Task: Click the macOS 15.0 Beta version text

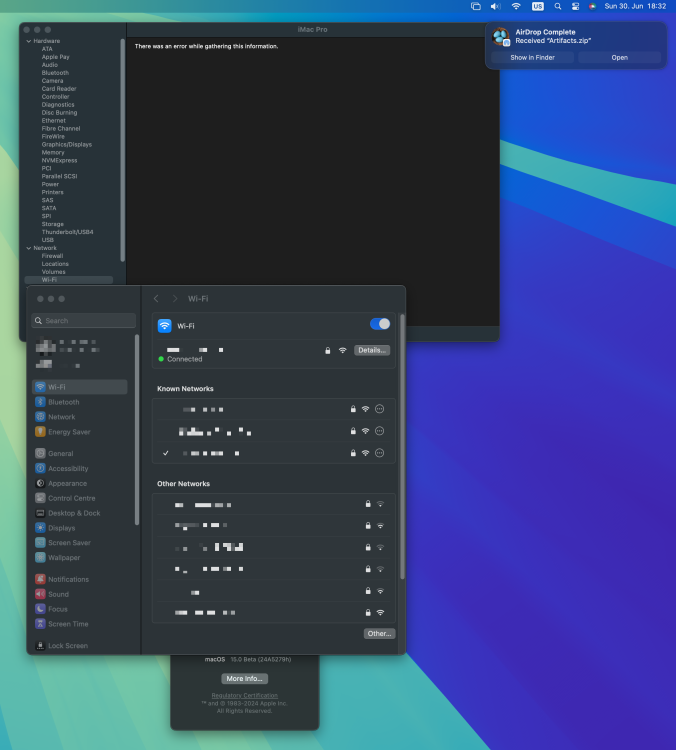Action: click(248, 659)
